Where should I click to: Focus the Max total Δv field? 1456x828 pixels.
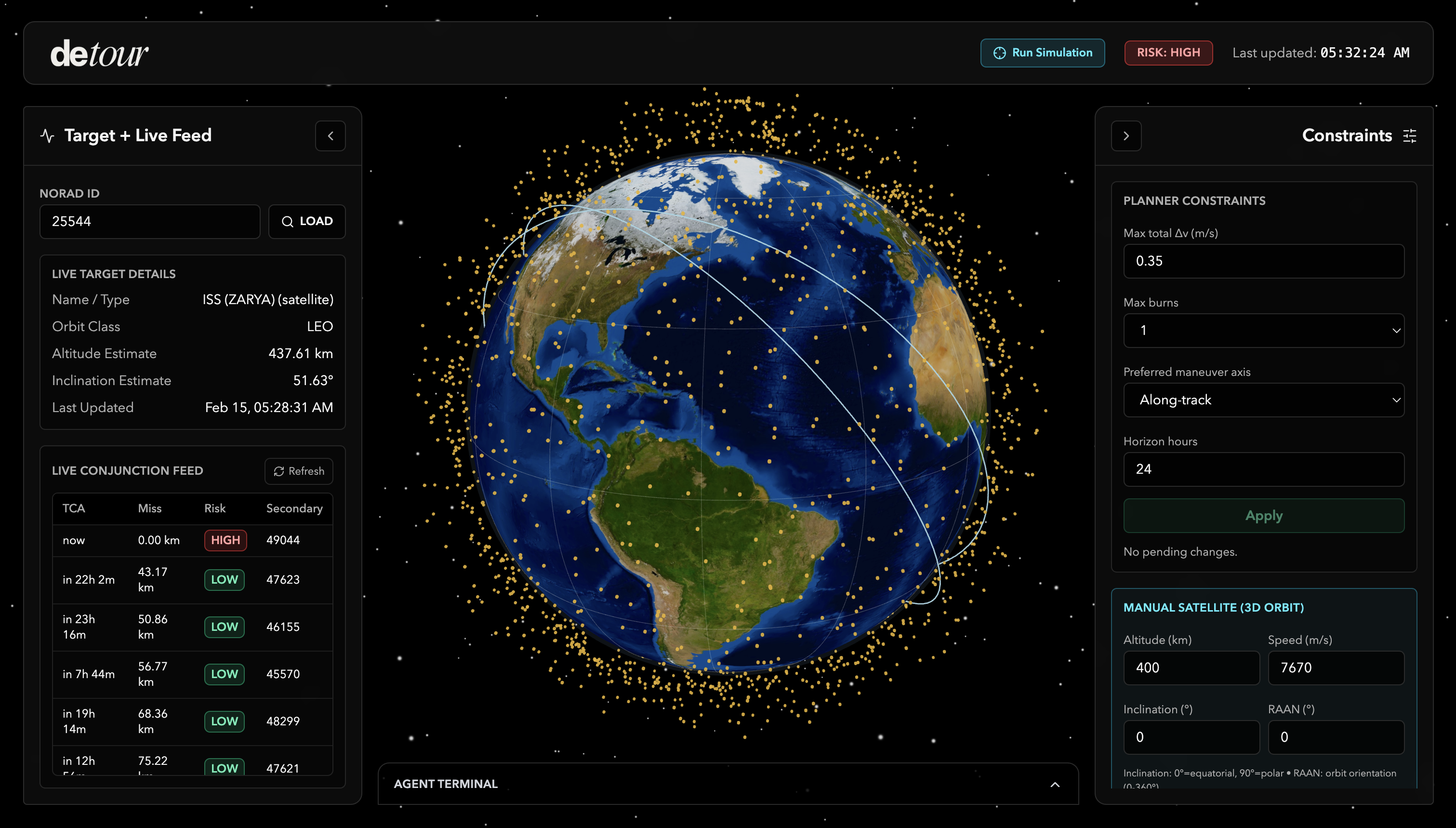1263,261
